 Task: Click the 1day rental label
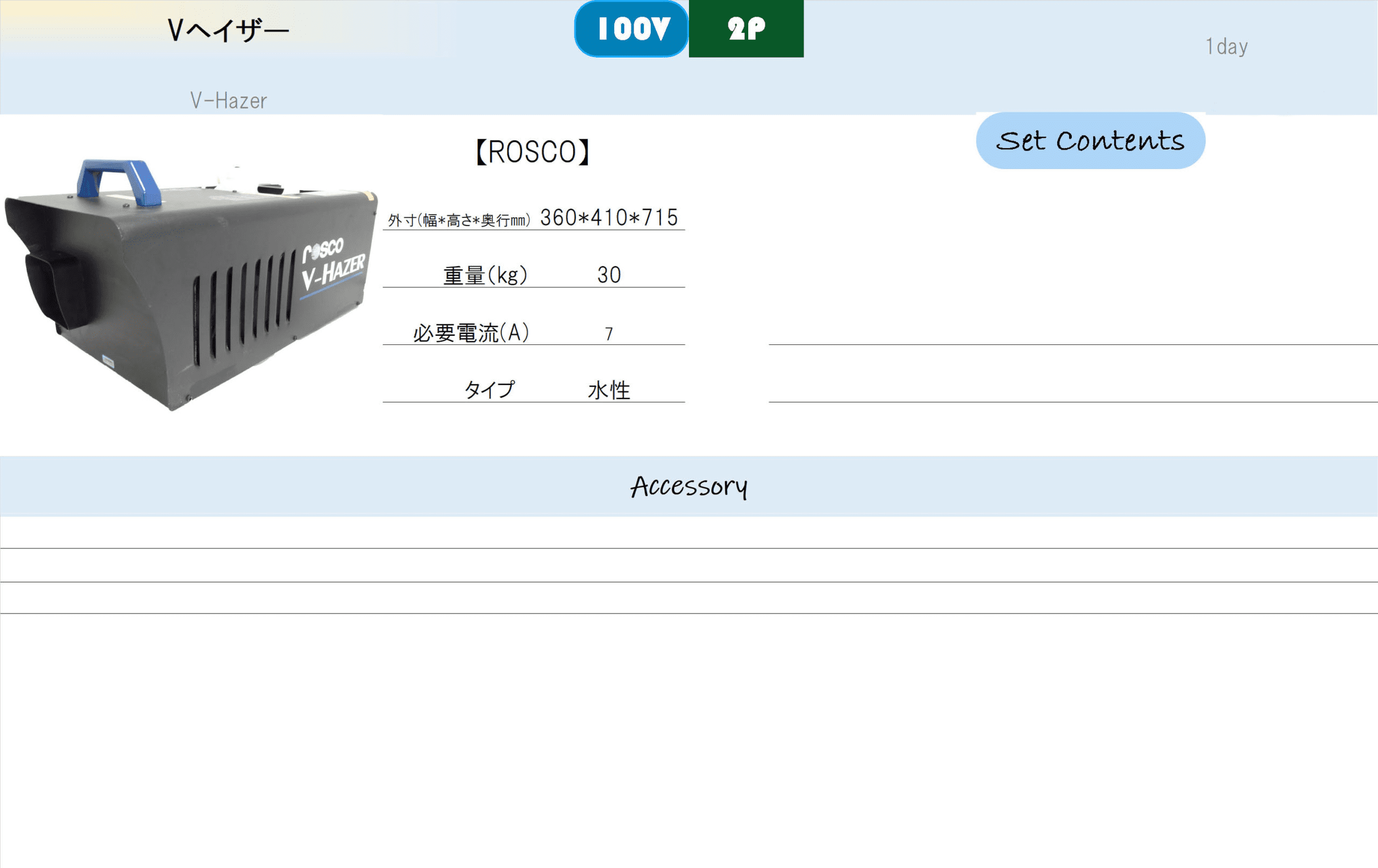(x=1226, y=46)
